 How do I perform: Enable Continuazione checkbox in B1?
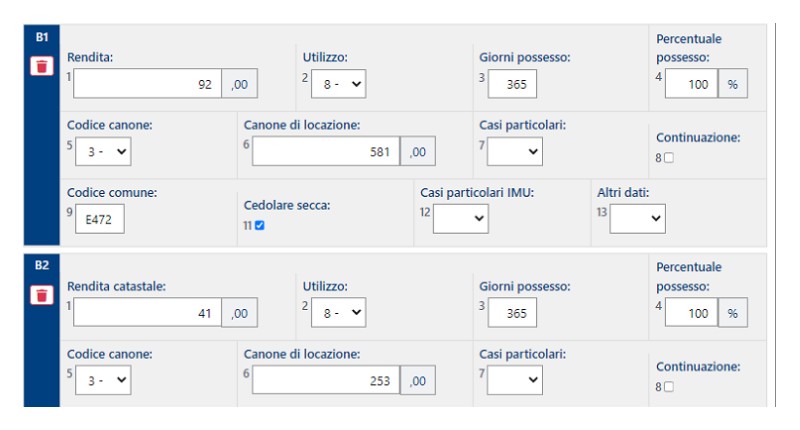coord(669,158)
